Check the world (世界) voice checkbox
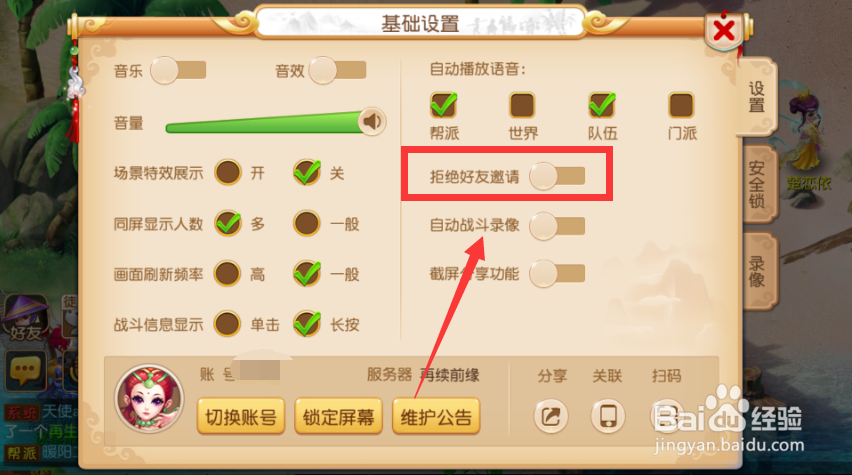 click(x=522, y=105)
